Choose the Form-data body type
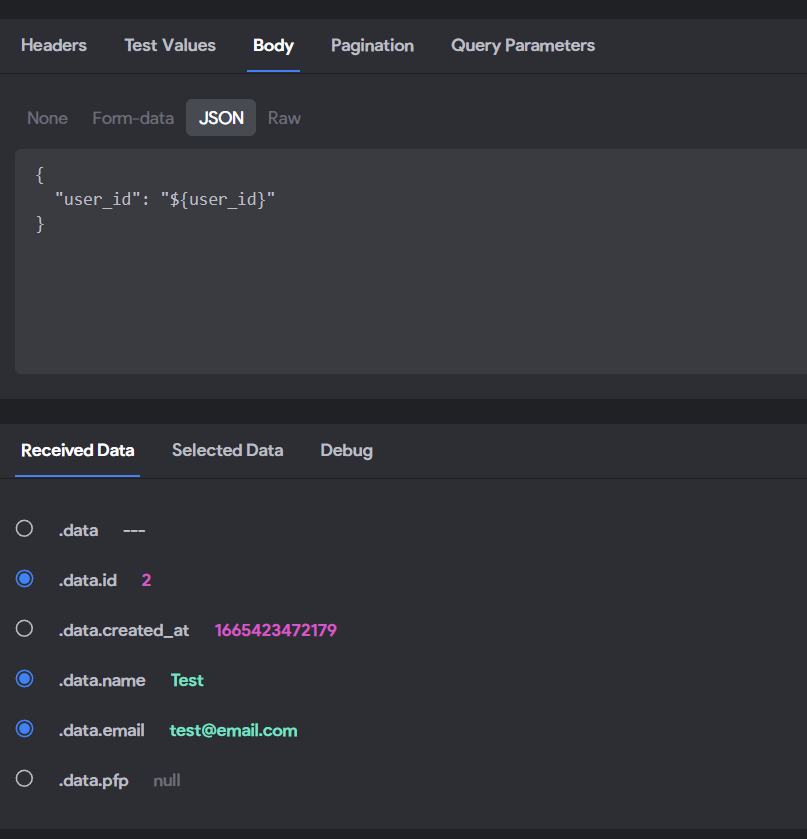Viewport: 807px width, 839px height. click(x=133, y=118)
